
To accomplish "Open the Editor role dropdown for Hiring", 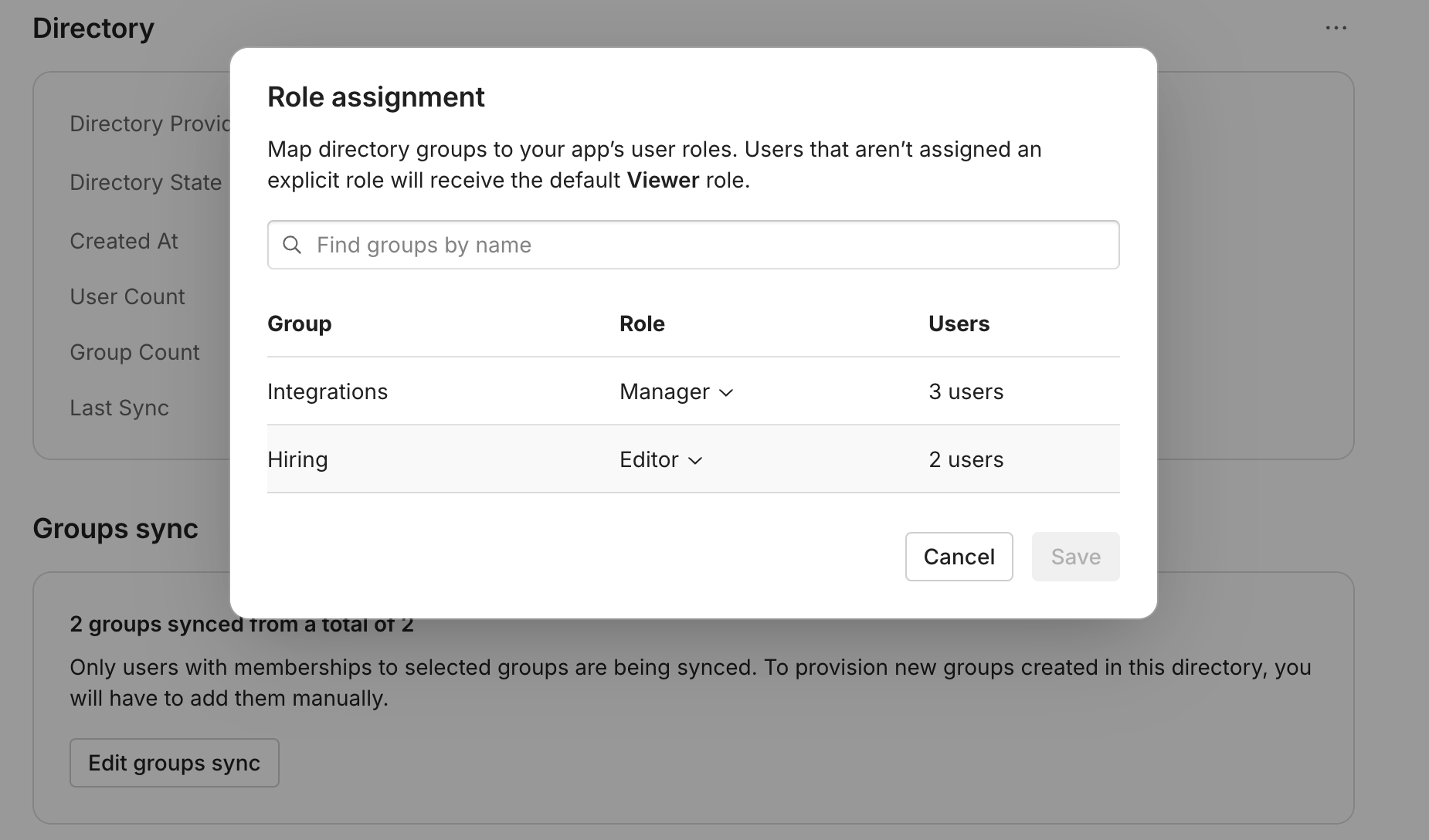I will pyautogui.click(x=660, y=459).
